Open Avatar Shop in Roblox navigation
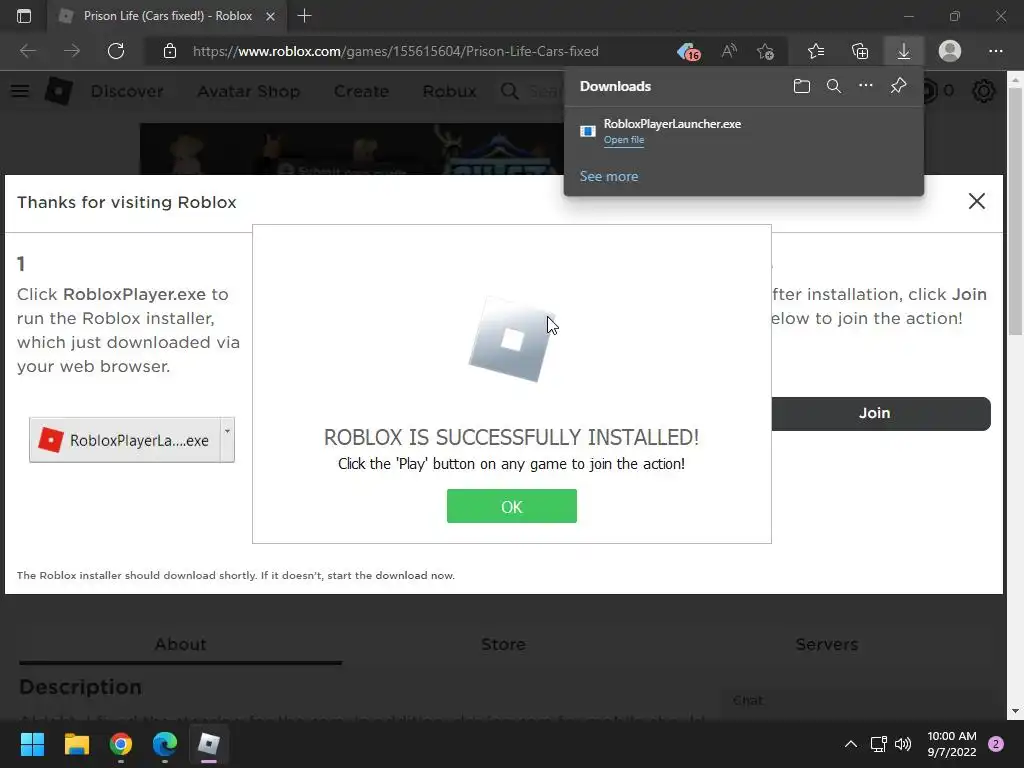 (249, 91)
